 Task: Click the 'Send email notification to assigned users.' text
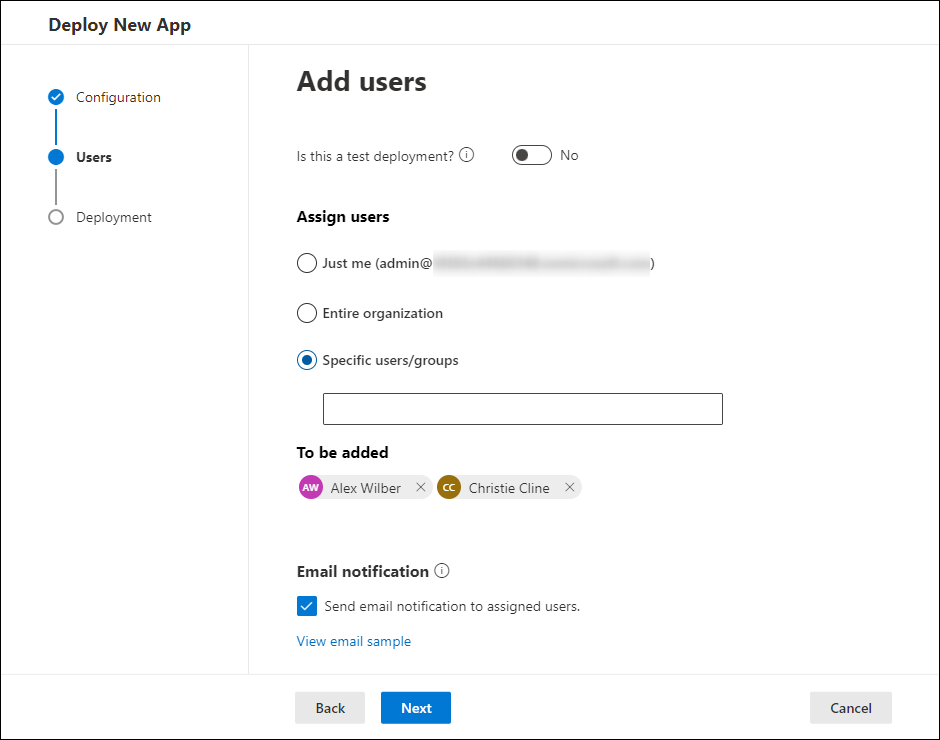click(452, 606)
